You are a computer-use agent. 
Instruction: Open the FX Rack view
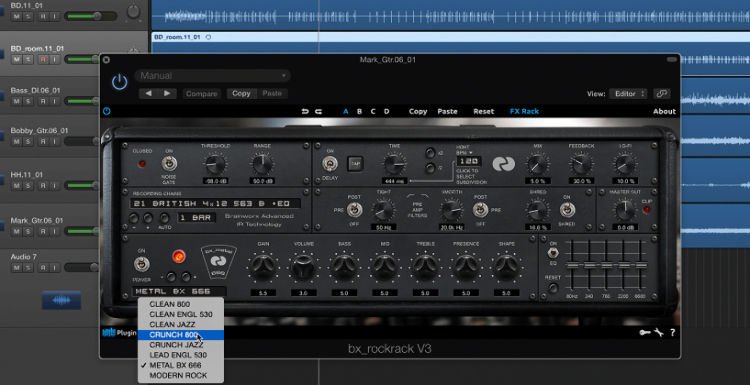point(524,111)
